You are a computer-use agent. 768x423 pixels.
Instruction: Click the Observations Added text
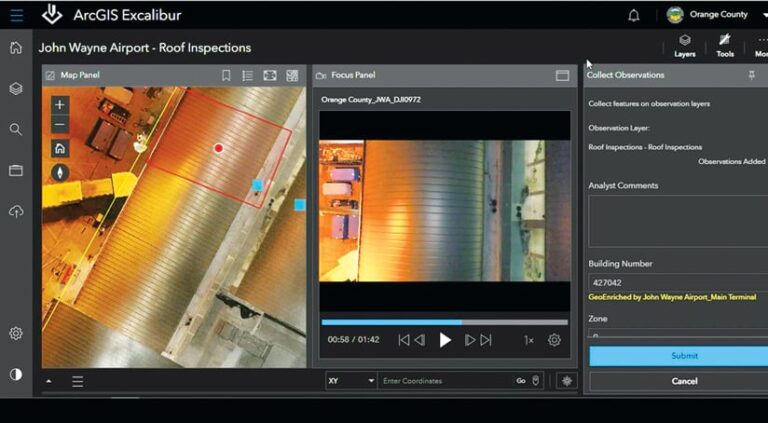pyautogui.click(x=732, y=161)
